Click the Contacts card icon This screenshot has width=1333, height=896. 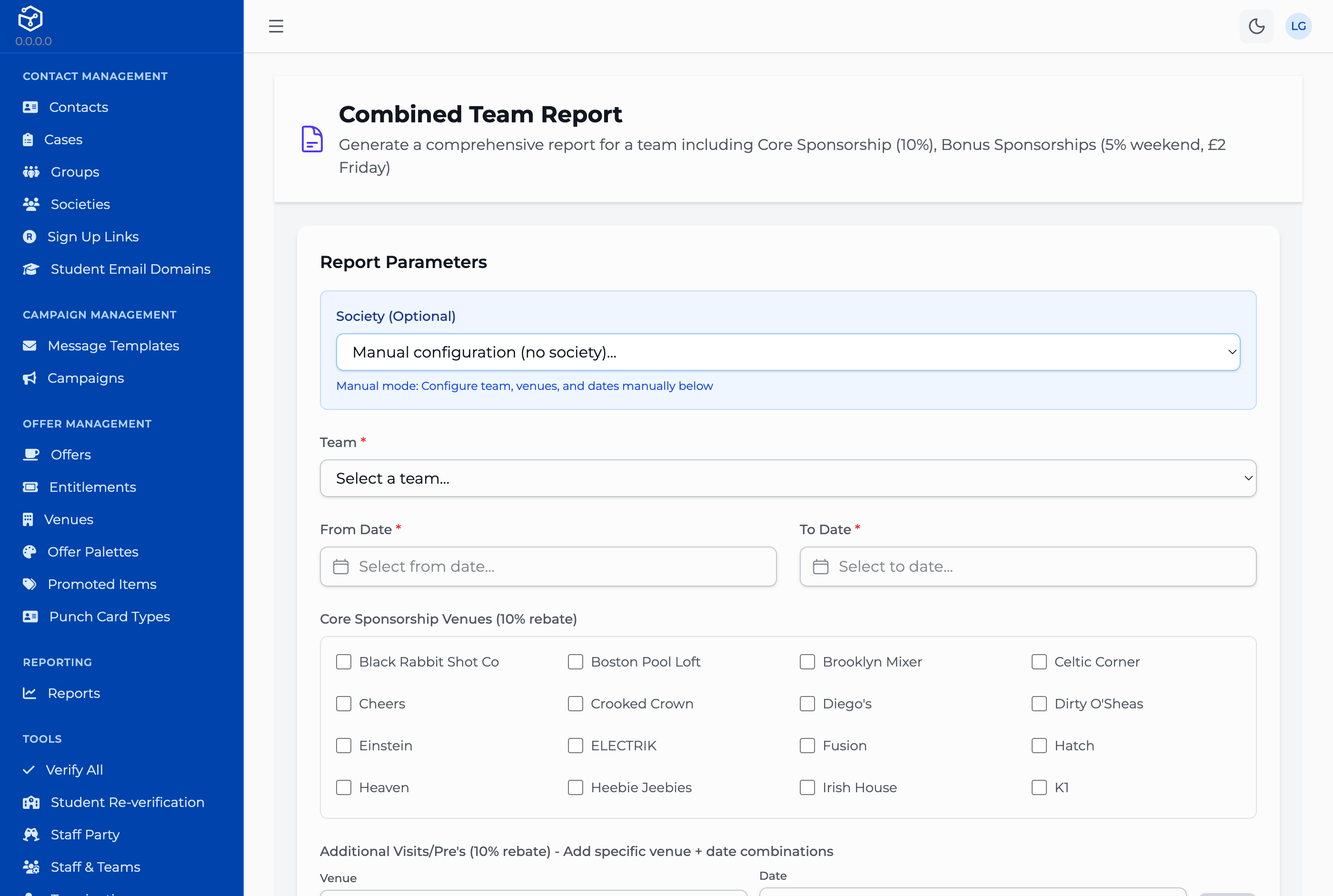click(30, 108)
